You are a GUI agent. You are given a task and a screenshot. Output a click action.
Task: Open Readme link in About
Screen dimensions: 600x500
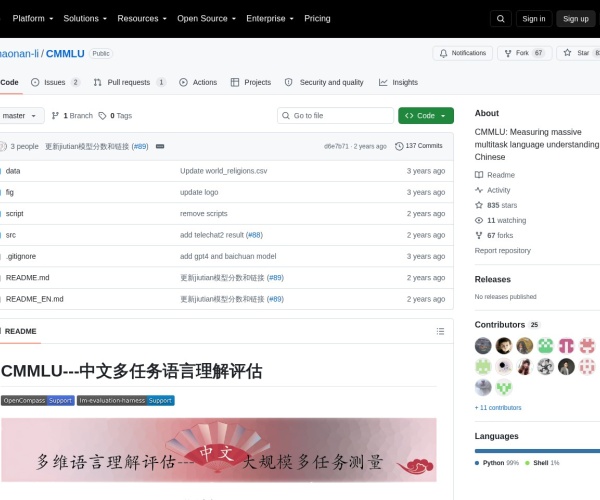495,175
